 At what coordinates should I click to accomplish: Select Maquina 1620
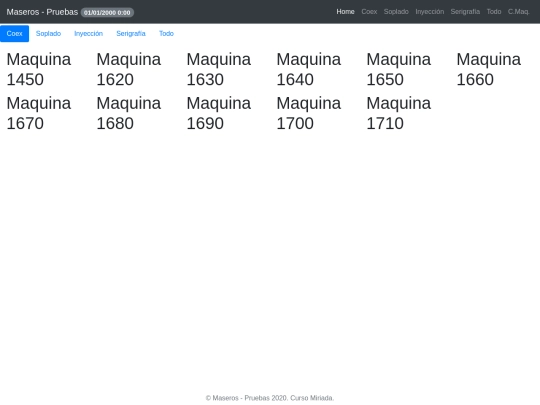pyautogui.click(x=128, y=69)
